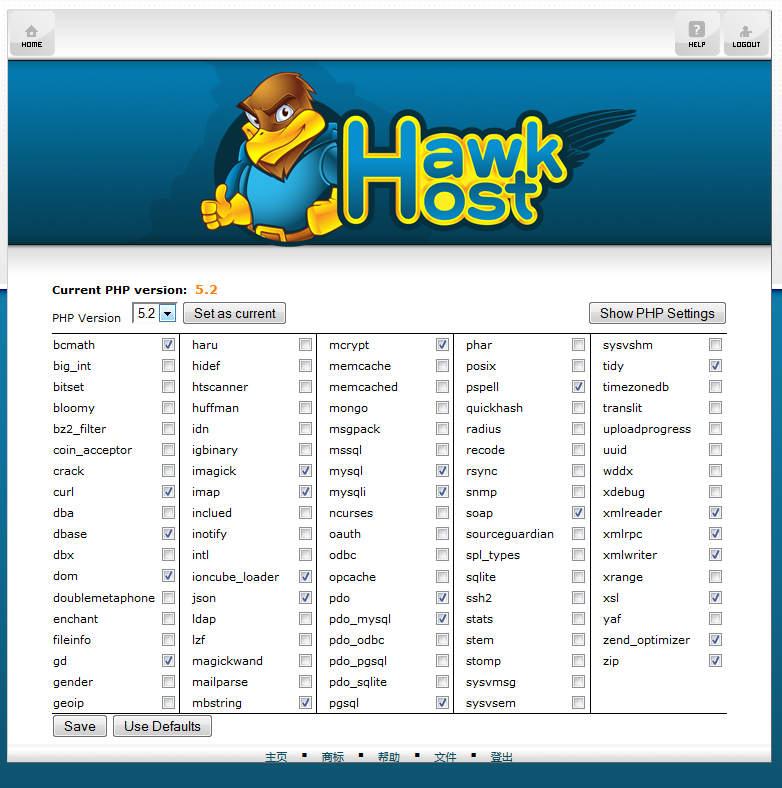This screenshot has width=782, height=788.
Task: Enable uploadprogress extension
Action: pos(716,429)
